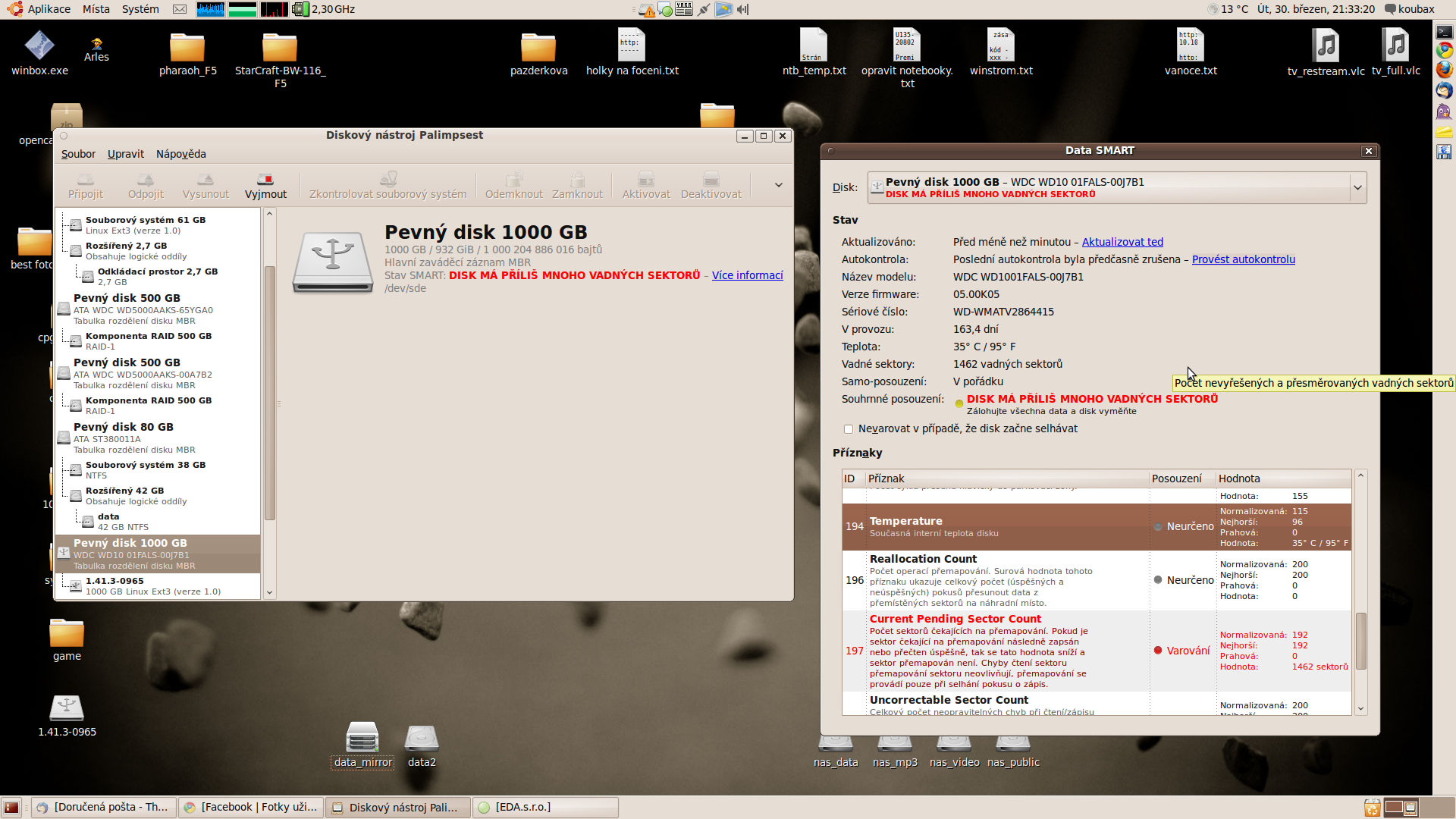Follow the Více informací link

pyautogui.click(x=747, y=275)
